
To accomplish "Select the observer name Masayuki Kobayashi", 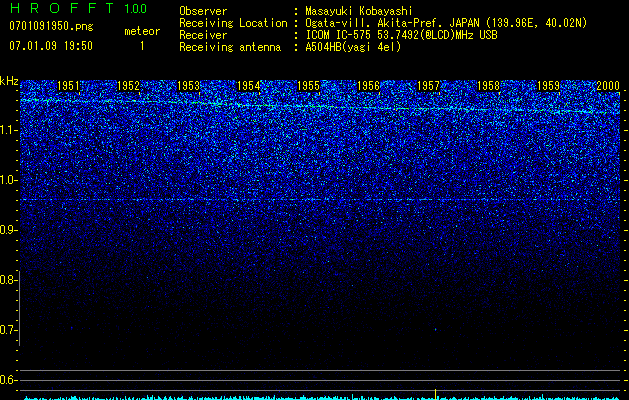I will point(359,11).
